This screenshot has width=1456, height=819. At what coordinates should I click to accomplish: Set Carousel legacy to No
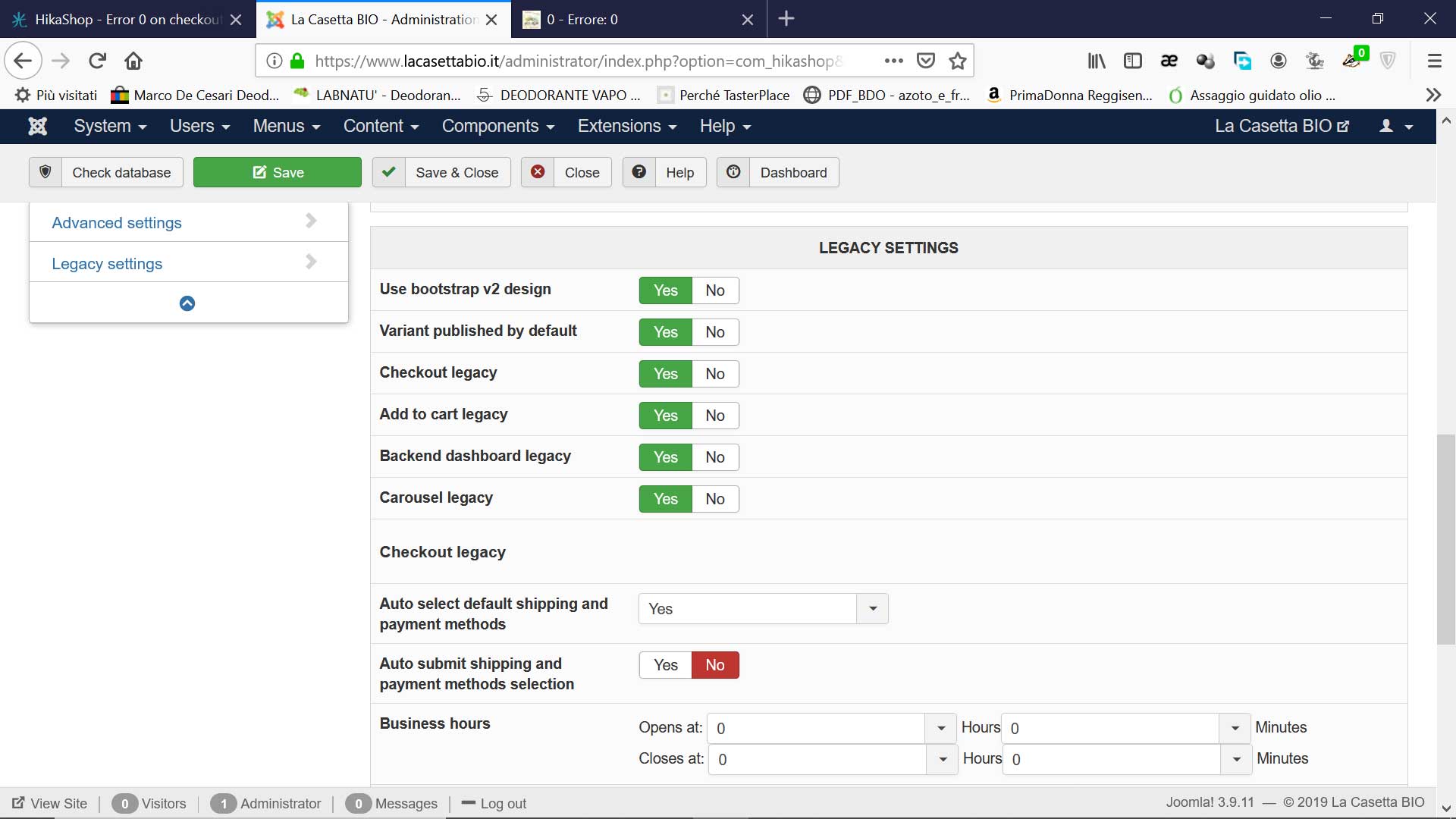tap(714, 499)
